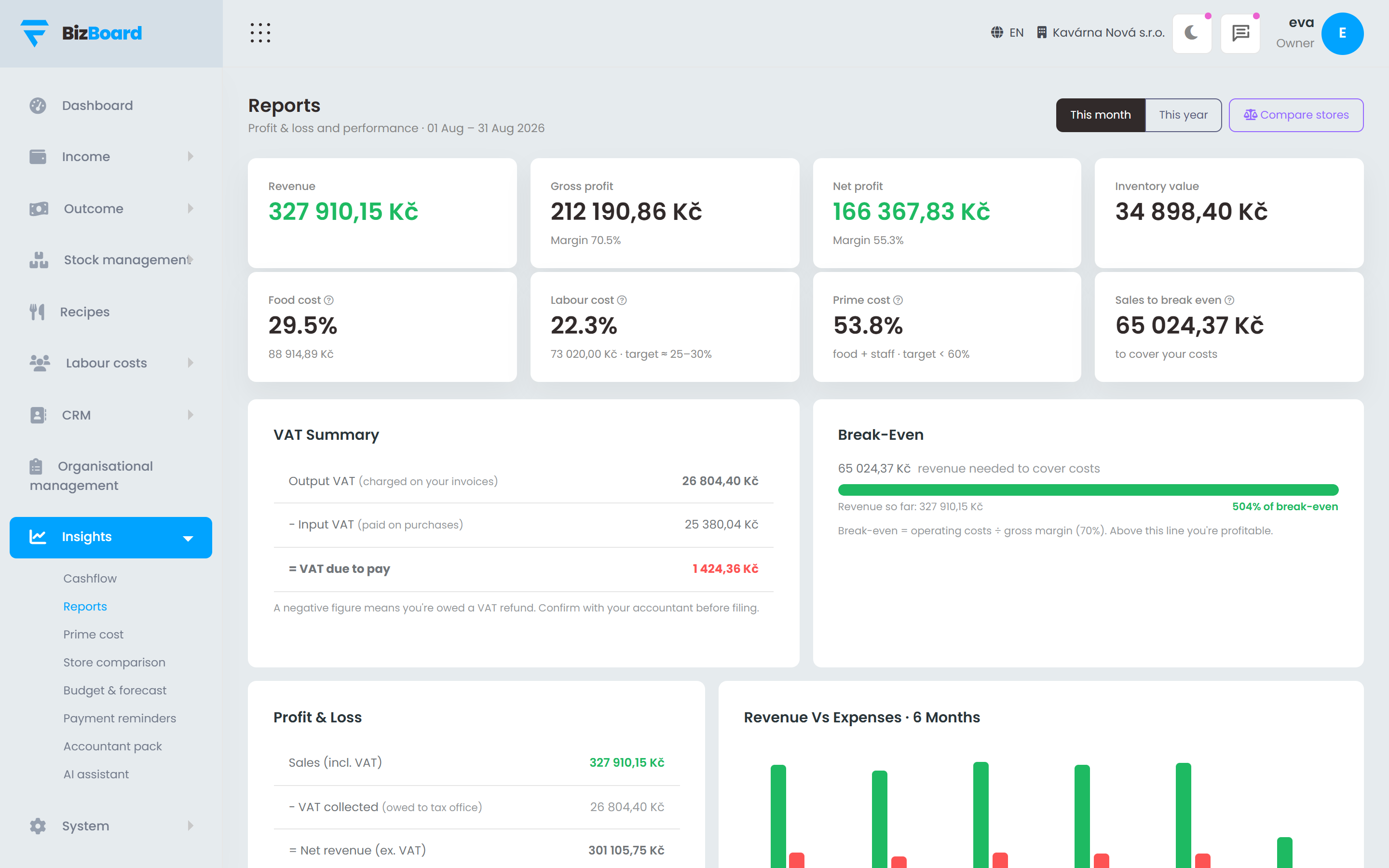The height and width of the screenshot is (868, 1389).
Task: Click the Food cost help icon
Action: click(x=329, y=300)
